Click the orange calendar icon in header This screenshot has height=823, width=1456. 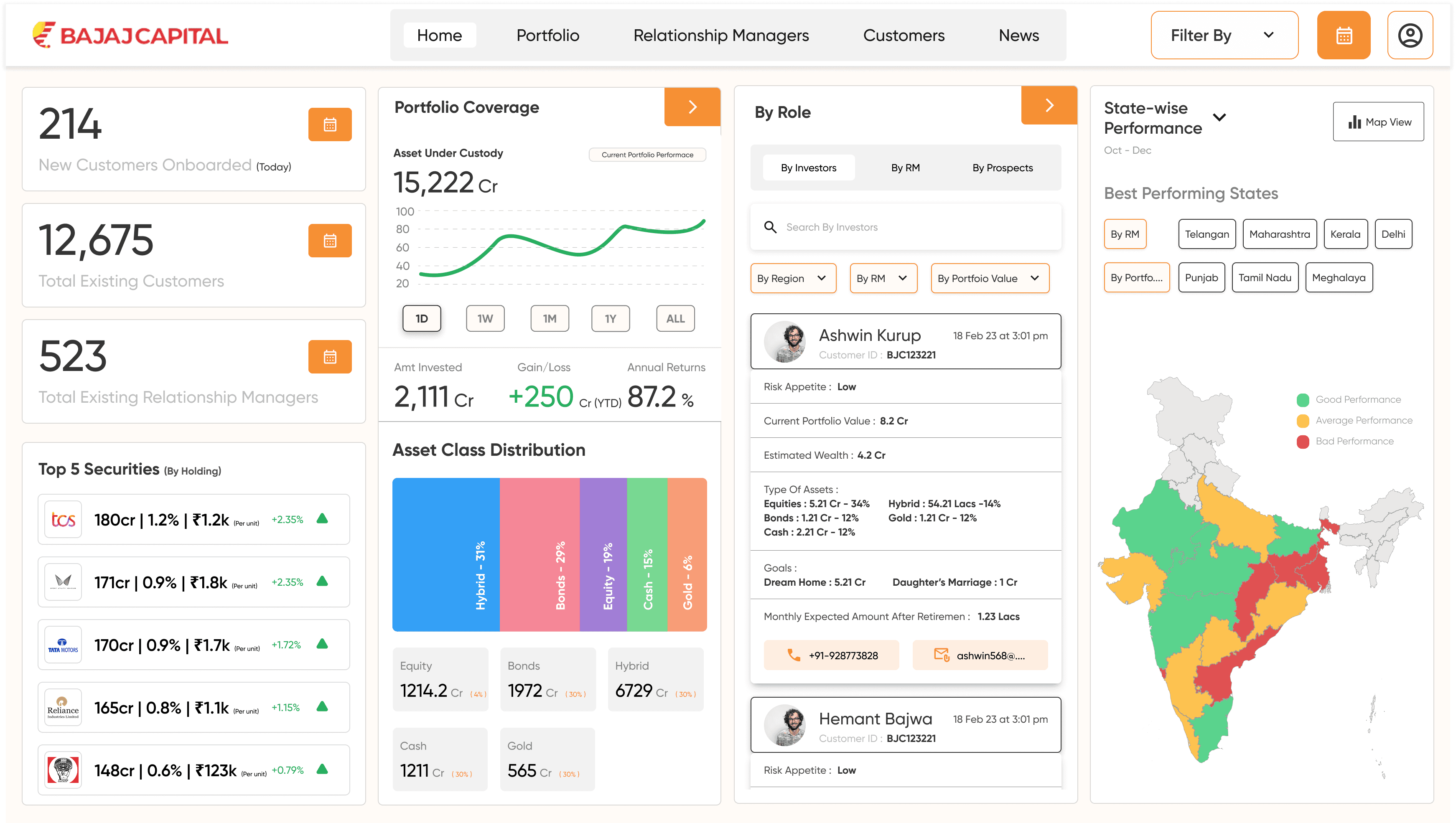click(x=1344, y=35)
